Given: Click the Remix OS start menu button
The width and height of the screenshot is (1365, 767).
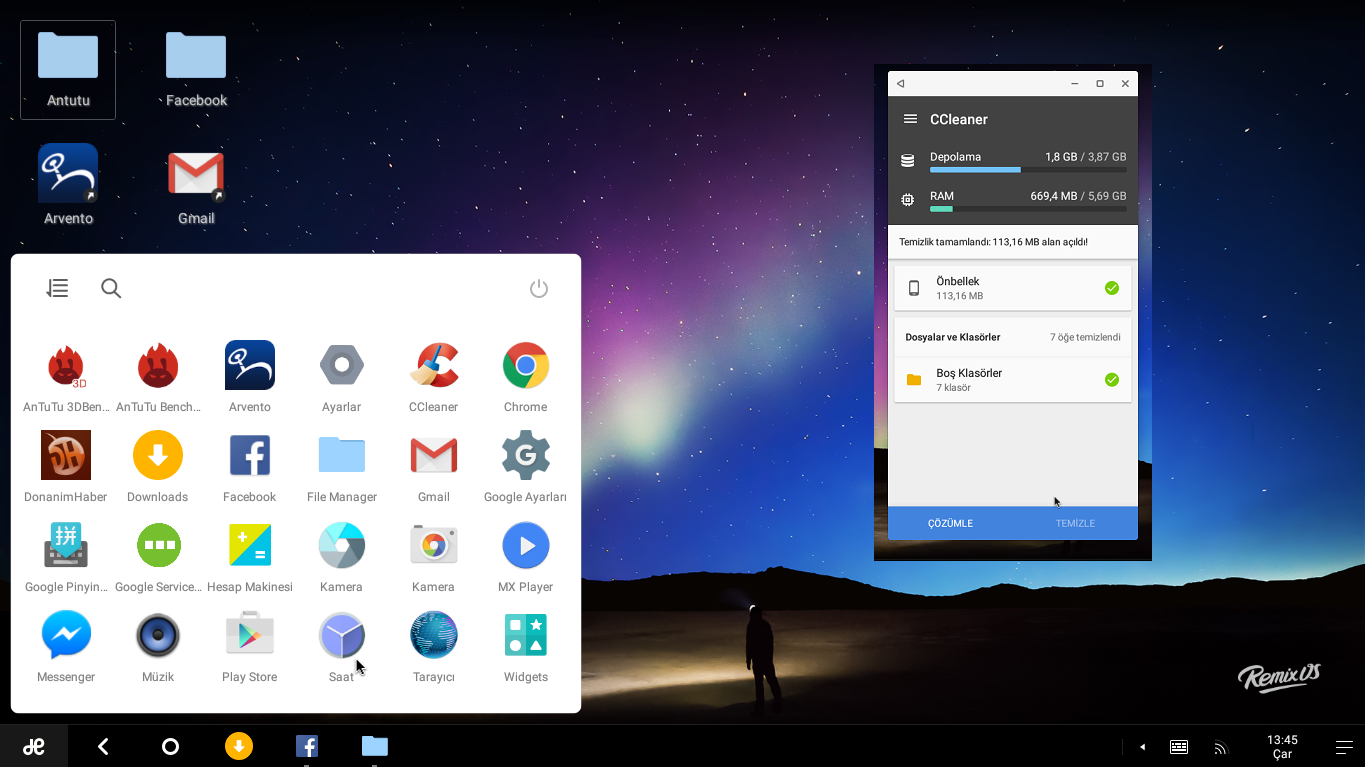Looking at the screenshot, I should pyautogui.click(x=34, y=746).
